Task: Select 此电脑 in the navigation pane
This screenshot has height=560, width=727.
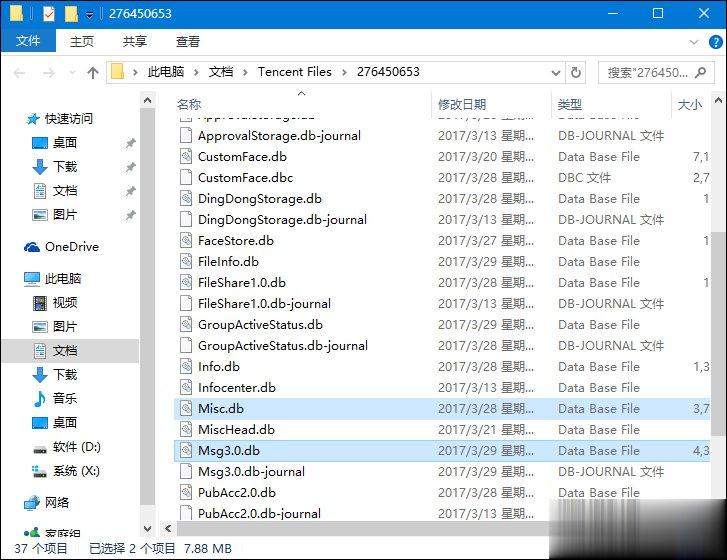Action: click(53, 279)
